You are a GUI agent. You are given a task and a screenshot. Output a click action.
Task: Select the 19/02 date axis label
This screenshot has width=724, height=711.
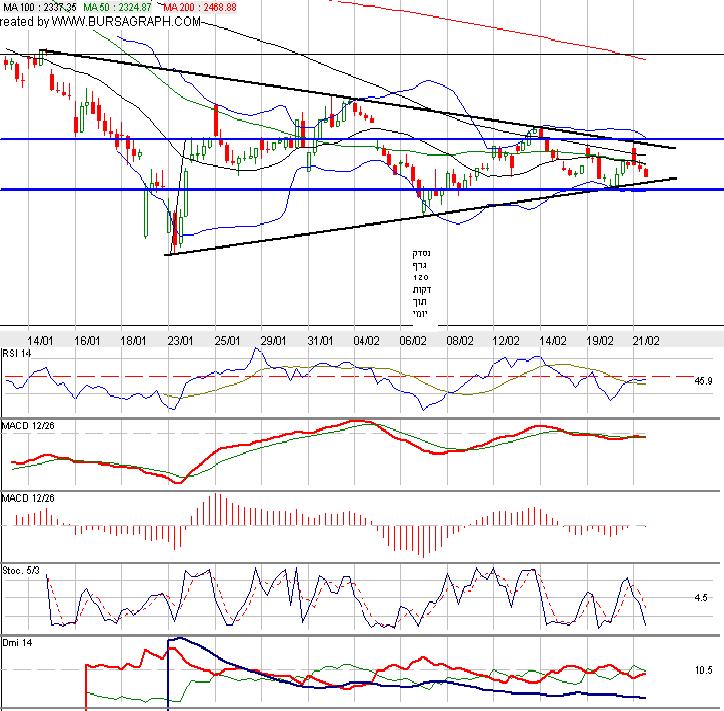(600, 341)
